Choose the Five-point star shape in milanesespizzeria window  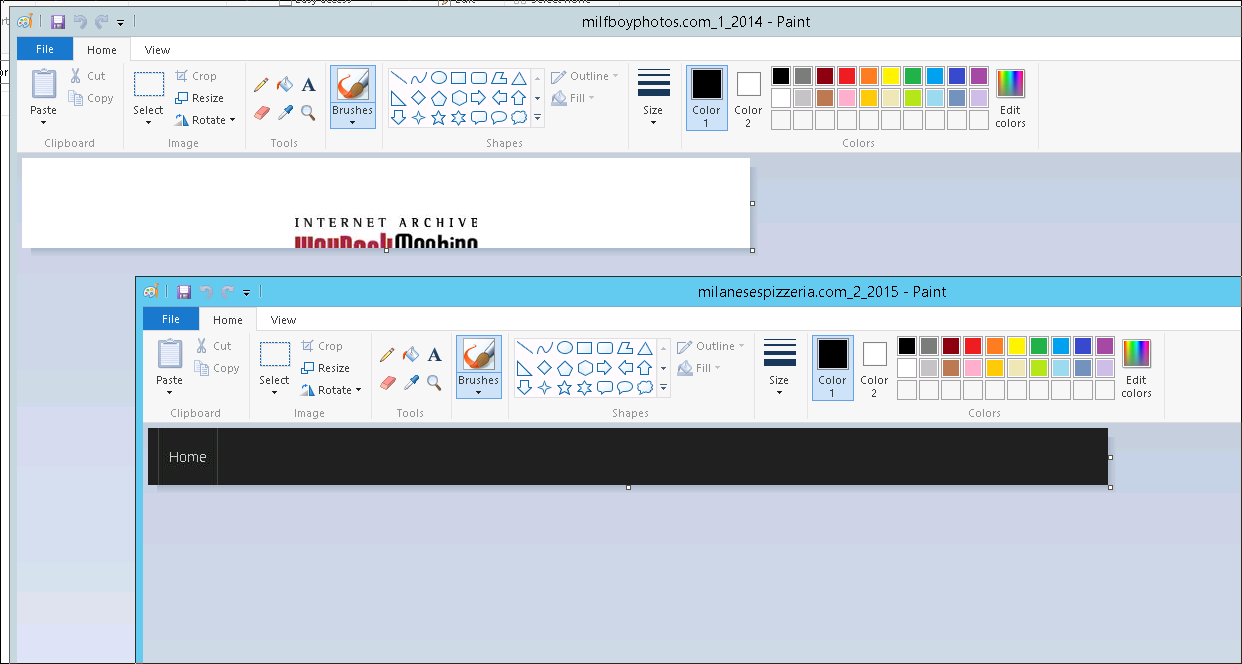pyautogui.click(x=564, y=388)
